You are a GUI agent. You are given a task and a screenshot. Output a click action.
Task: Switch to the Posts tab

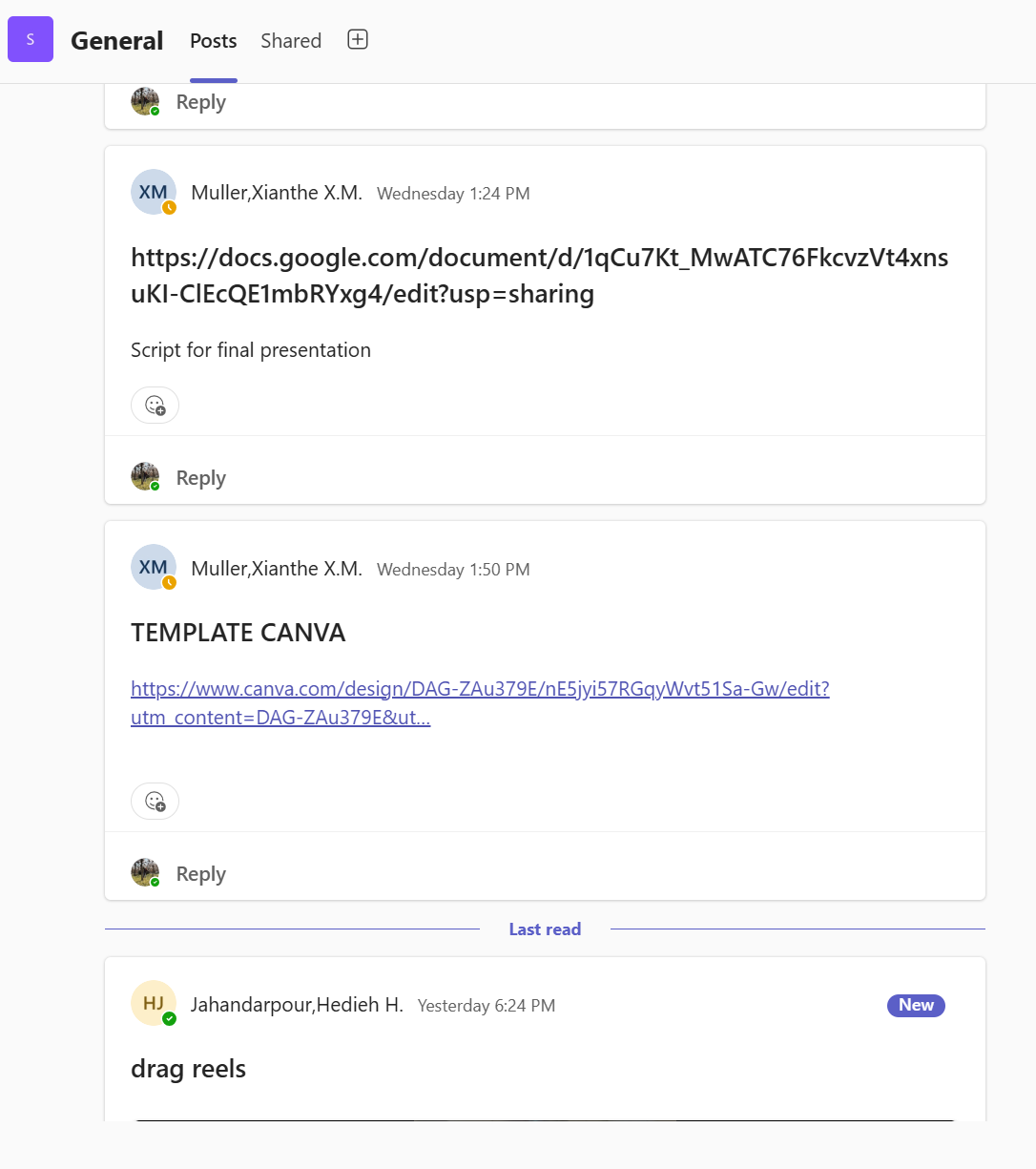point(213,41)
